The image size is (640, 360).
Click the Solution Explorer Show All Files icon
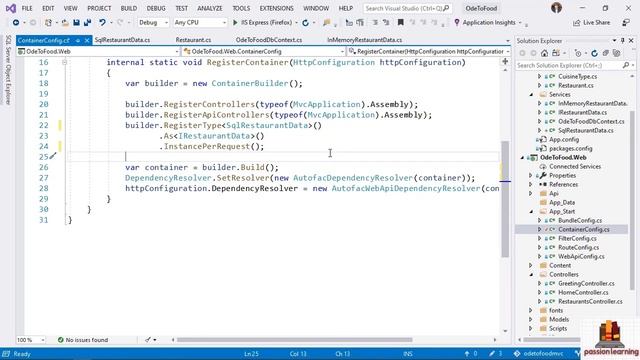click(617, 53)
